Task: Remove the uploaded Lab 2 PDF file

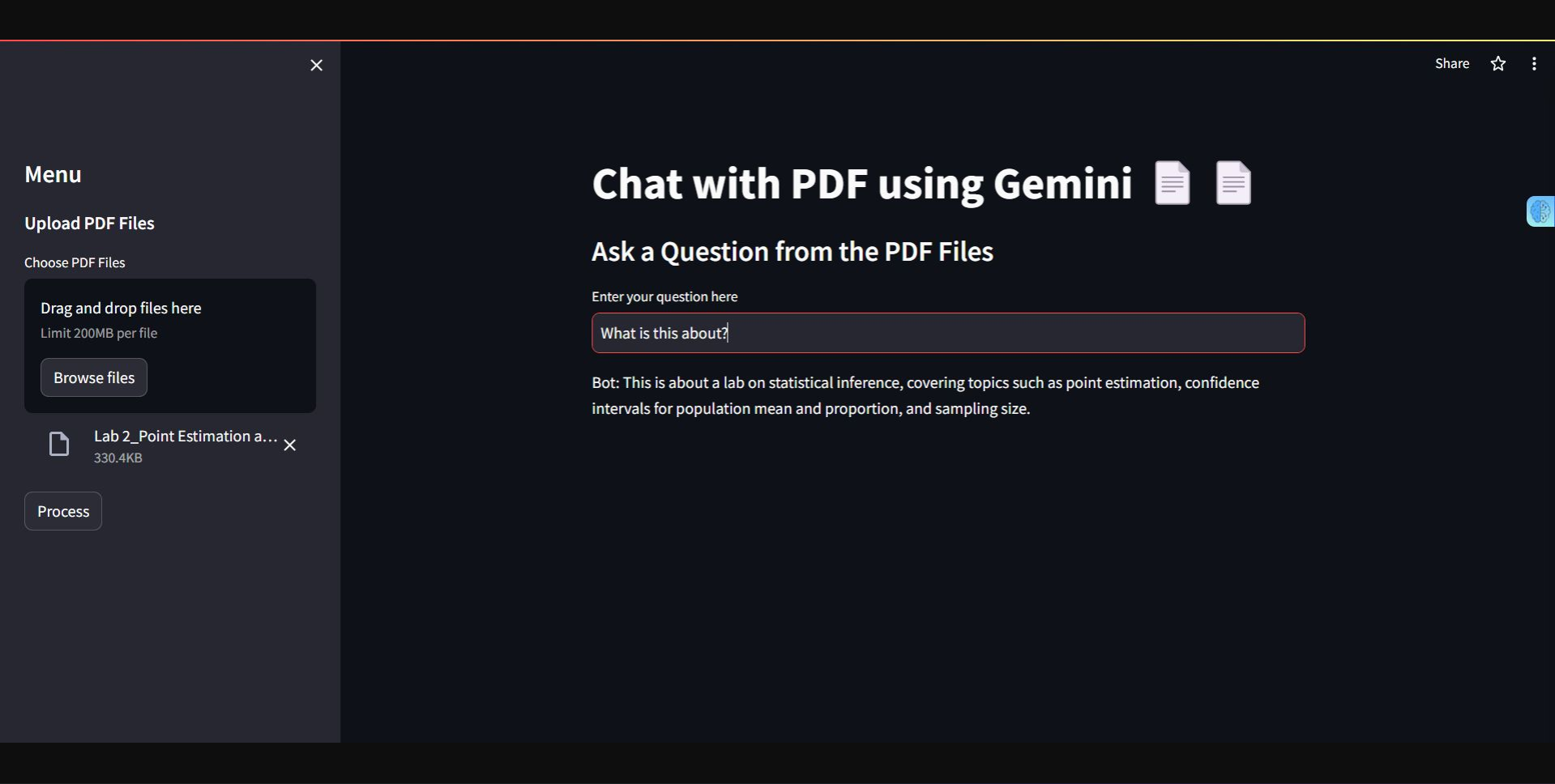Action: coord(290,445)
